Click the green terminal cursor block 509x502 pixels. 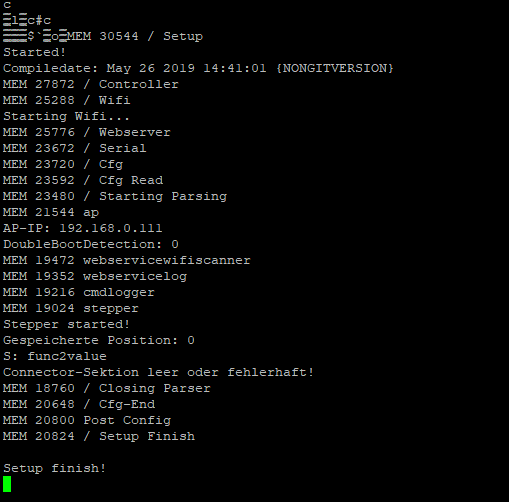[x=7, y=484]
